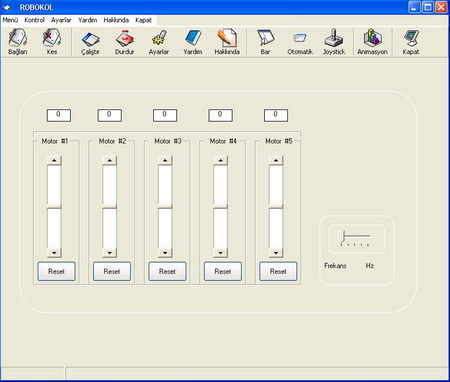Image resolution: width=450 pixels, height=382 pixels.
Task: Click Motor #2 scrollbar up arrow
Action: click(x=110, y=160)
